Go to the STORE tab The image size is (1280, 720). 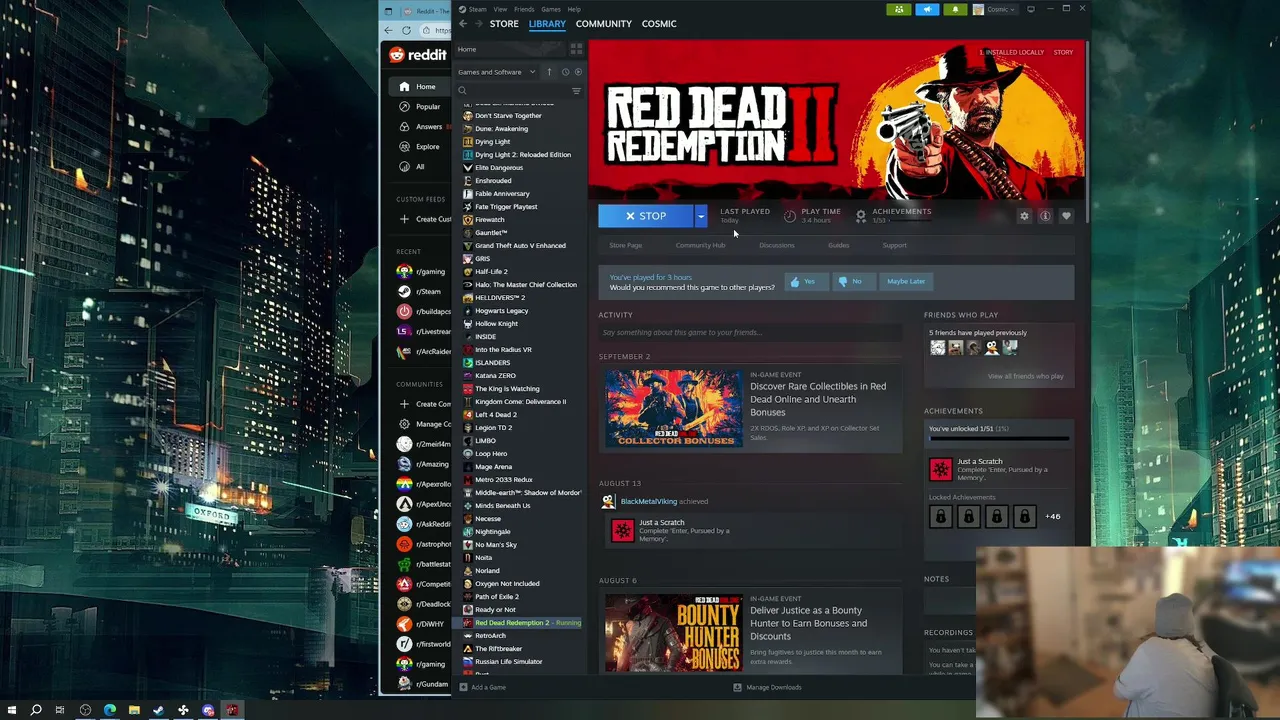click(504, 23)
